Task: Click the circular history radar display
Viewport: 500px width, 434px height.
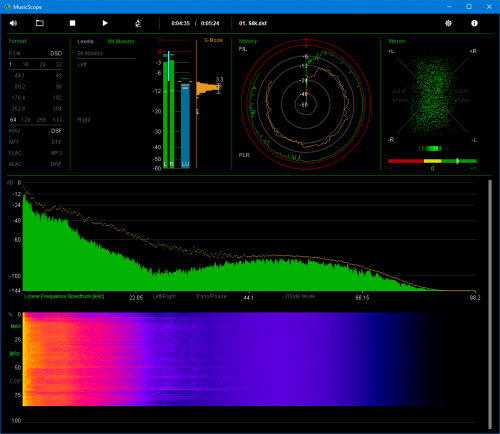Action: (x=306, y=104)
